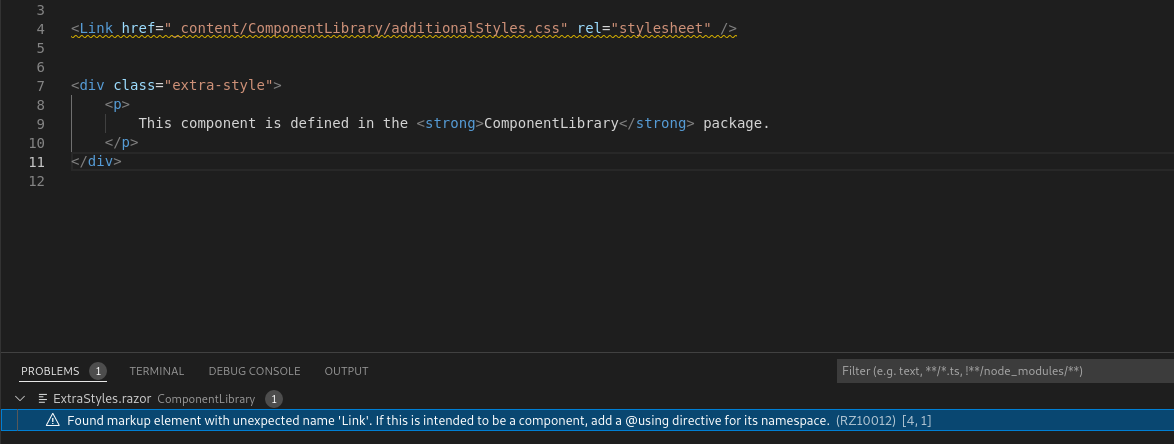
Task: Place cursor on the Link tag name
Action: point(96,29)
